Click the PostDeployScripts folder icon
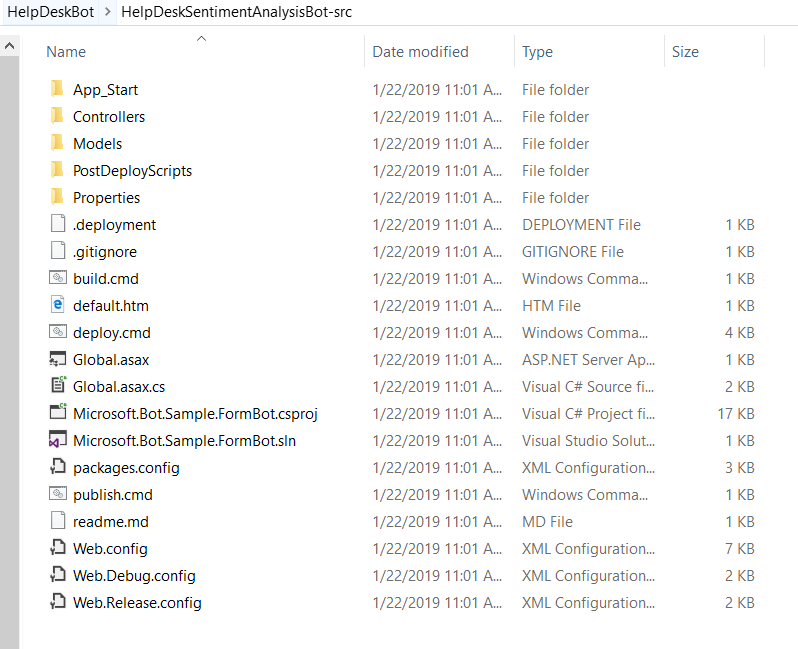This screenshot has height=649, width=798. [x=58, y=170]
